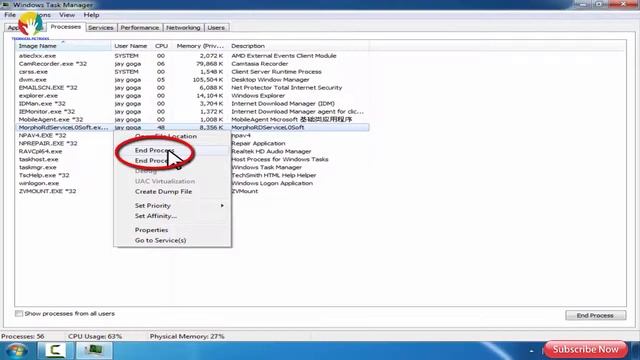Click 79,868 K memory value

(x=210, y=64)
